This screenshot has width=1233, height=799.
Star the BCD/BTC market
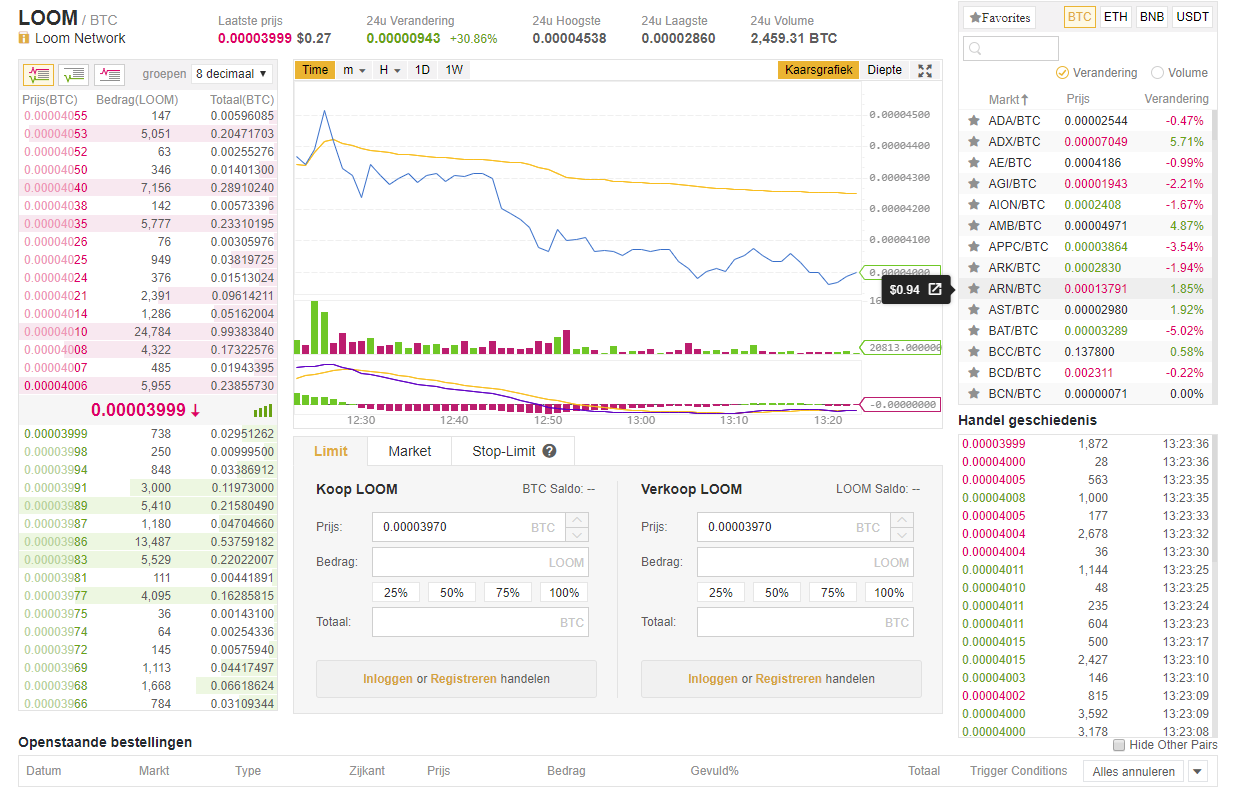[x=974, y=373]
